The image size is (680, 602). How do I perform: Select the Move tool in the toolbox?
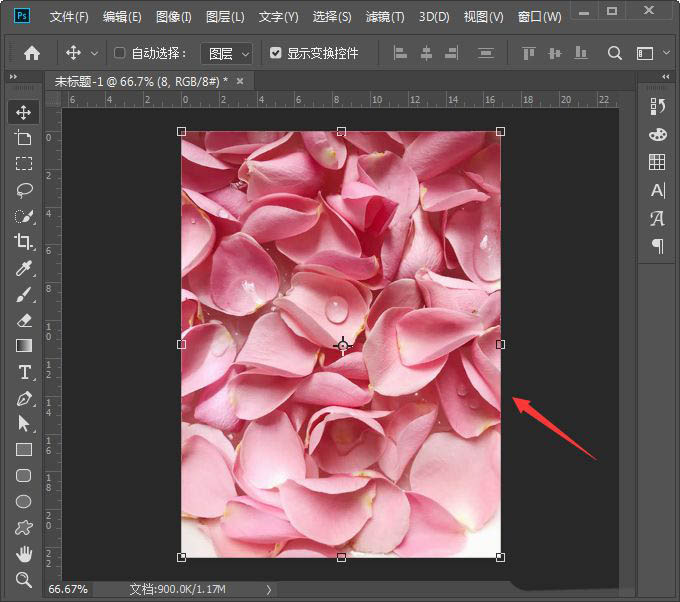pyautogui.click(x=23, y=112)
